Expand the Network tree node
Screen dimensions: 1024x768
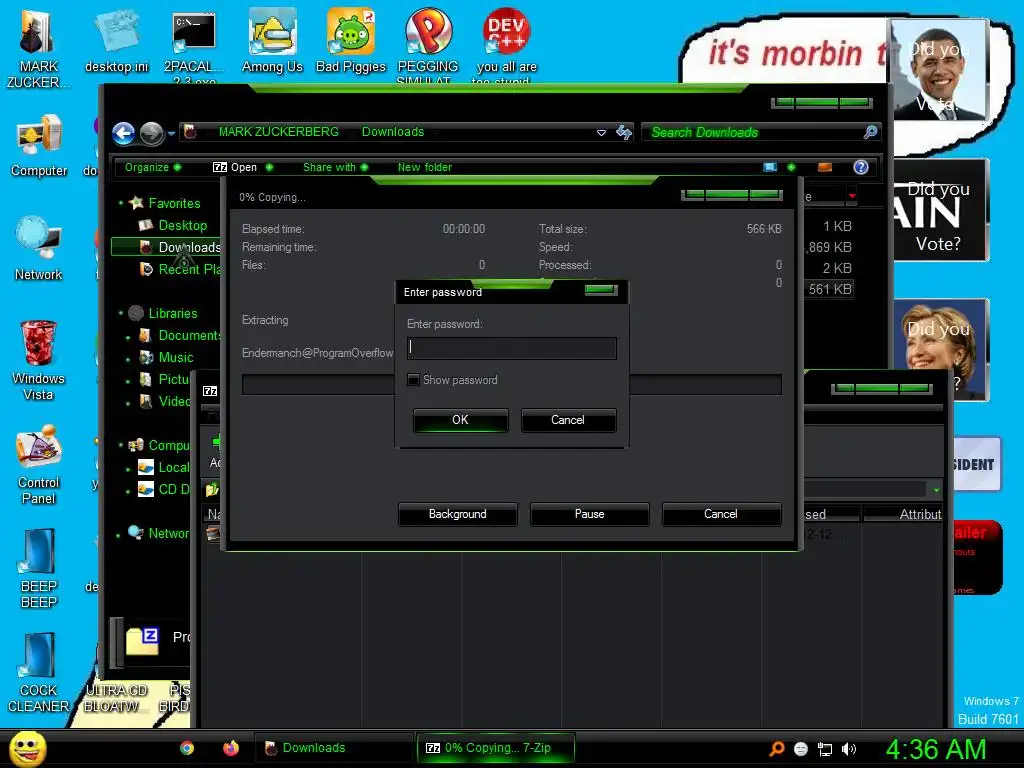[118, 534]
